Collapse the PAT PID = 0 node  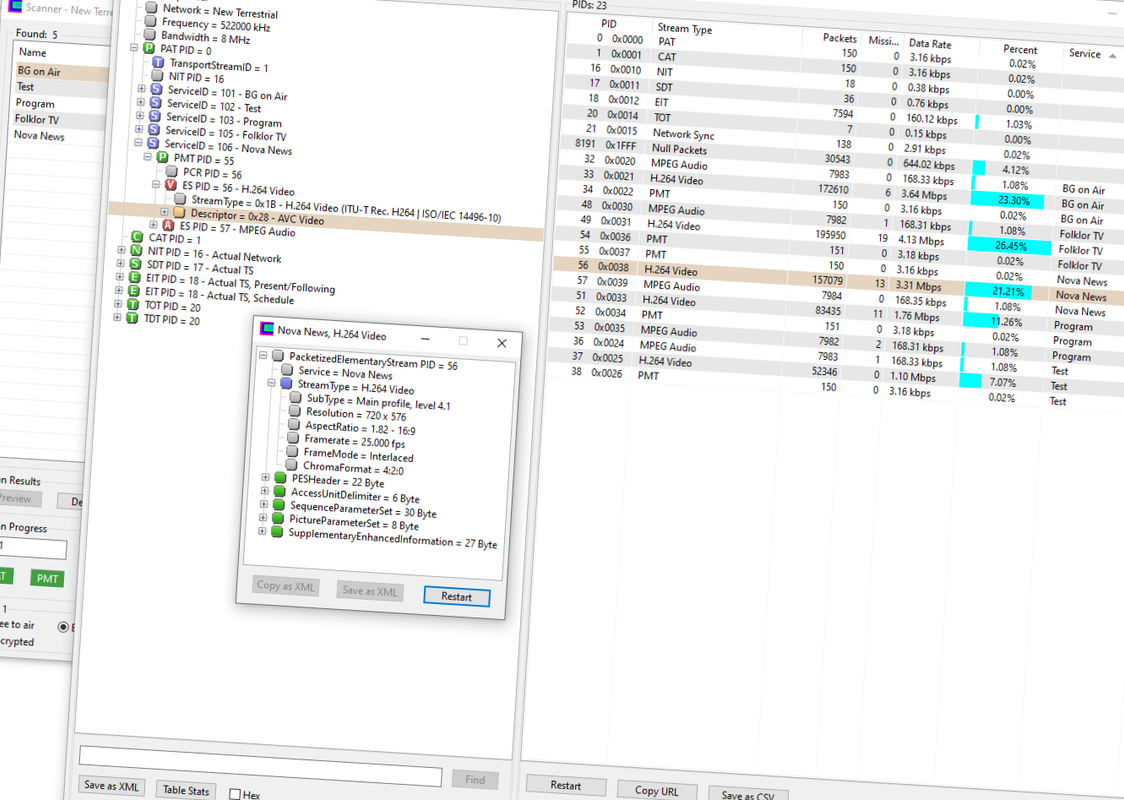[134, 47]
